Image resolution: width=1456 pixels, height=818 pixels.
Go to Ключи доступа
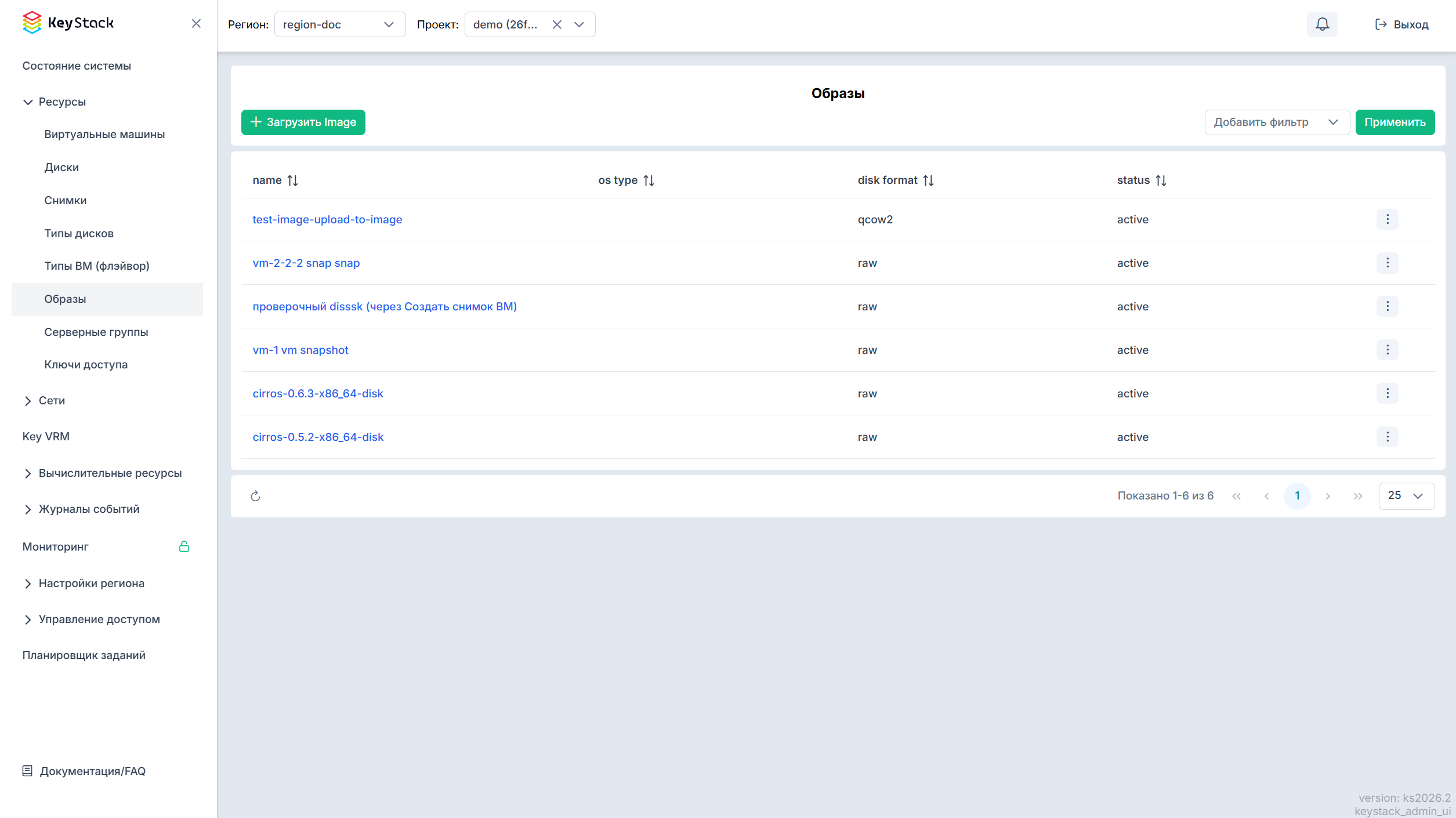86,364
